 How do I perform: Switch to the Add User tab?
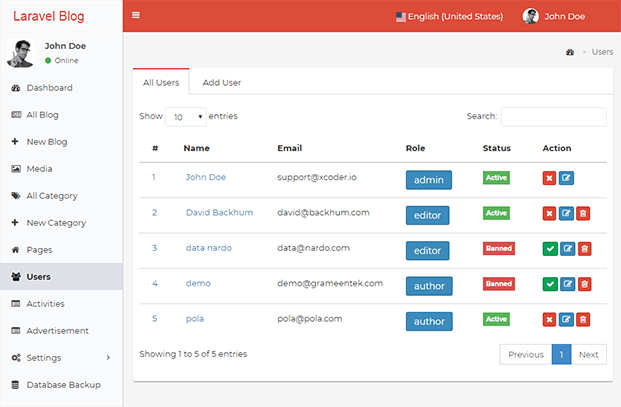click(x=222, y=82)
